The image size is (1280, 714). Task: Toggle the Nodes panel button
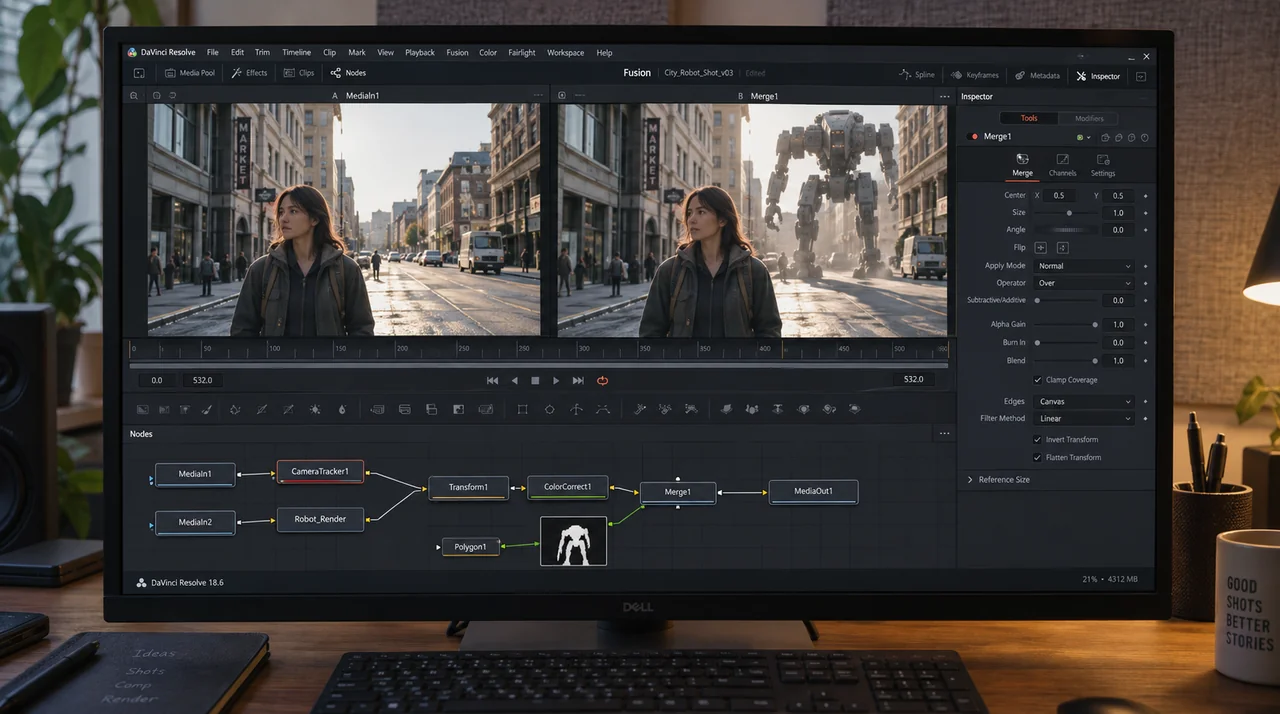(348, 73)
